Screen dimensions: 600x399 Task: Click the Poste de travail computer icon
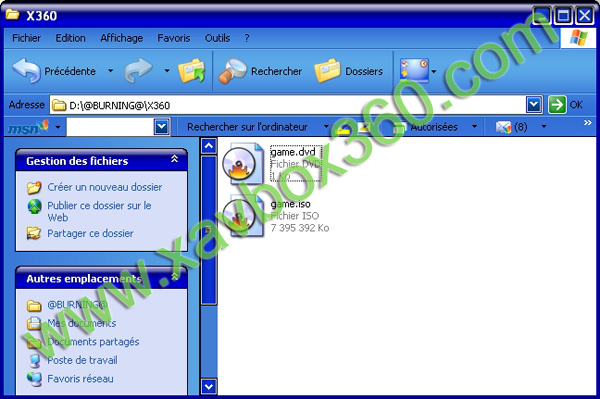point(34,360)
